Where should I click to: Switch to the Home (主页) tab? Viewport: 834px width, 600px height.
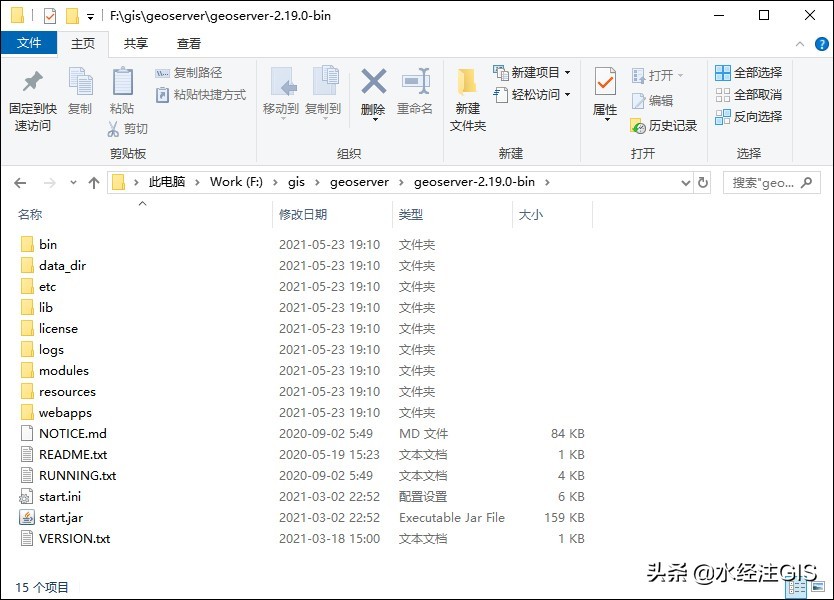tap(83, 44)
